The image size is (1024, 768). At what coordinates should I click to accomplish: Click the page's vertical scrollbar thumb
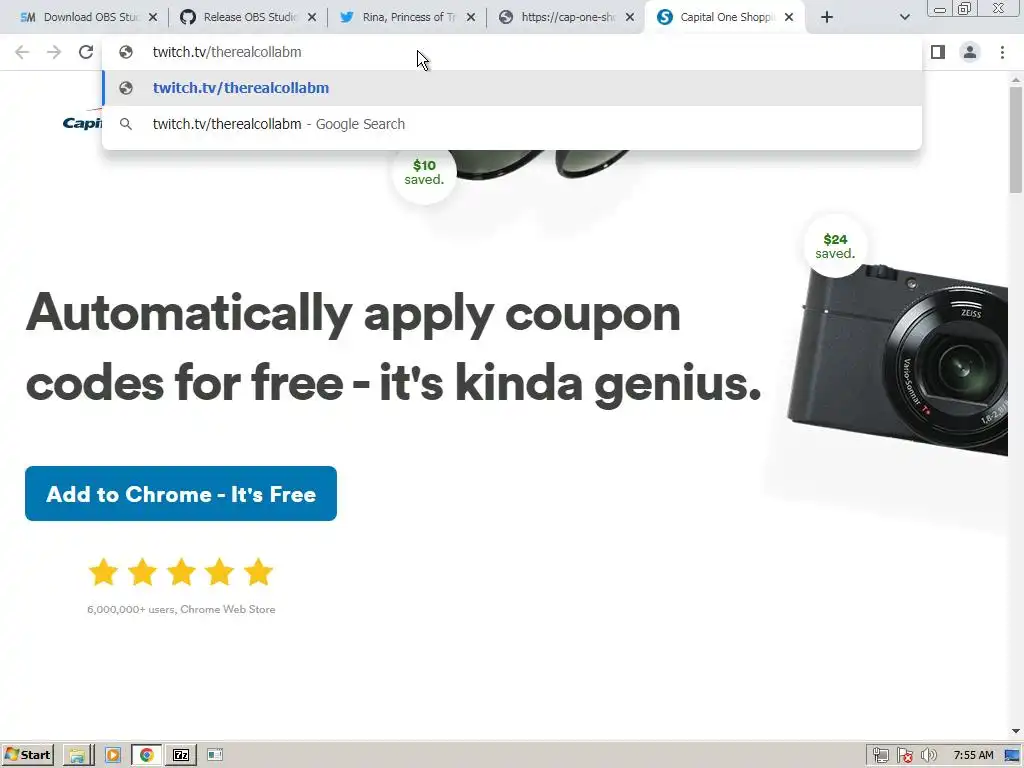[1016, 139]
